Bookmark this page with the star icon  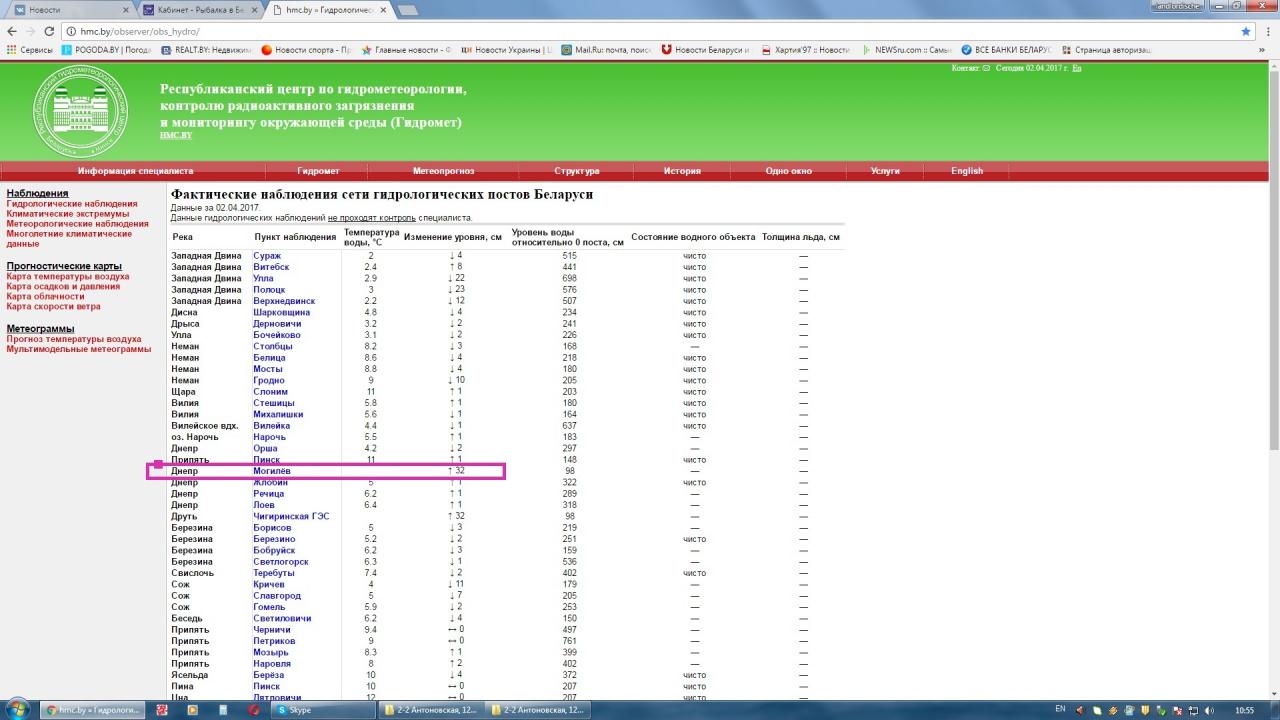click(1245, 31)
